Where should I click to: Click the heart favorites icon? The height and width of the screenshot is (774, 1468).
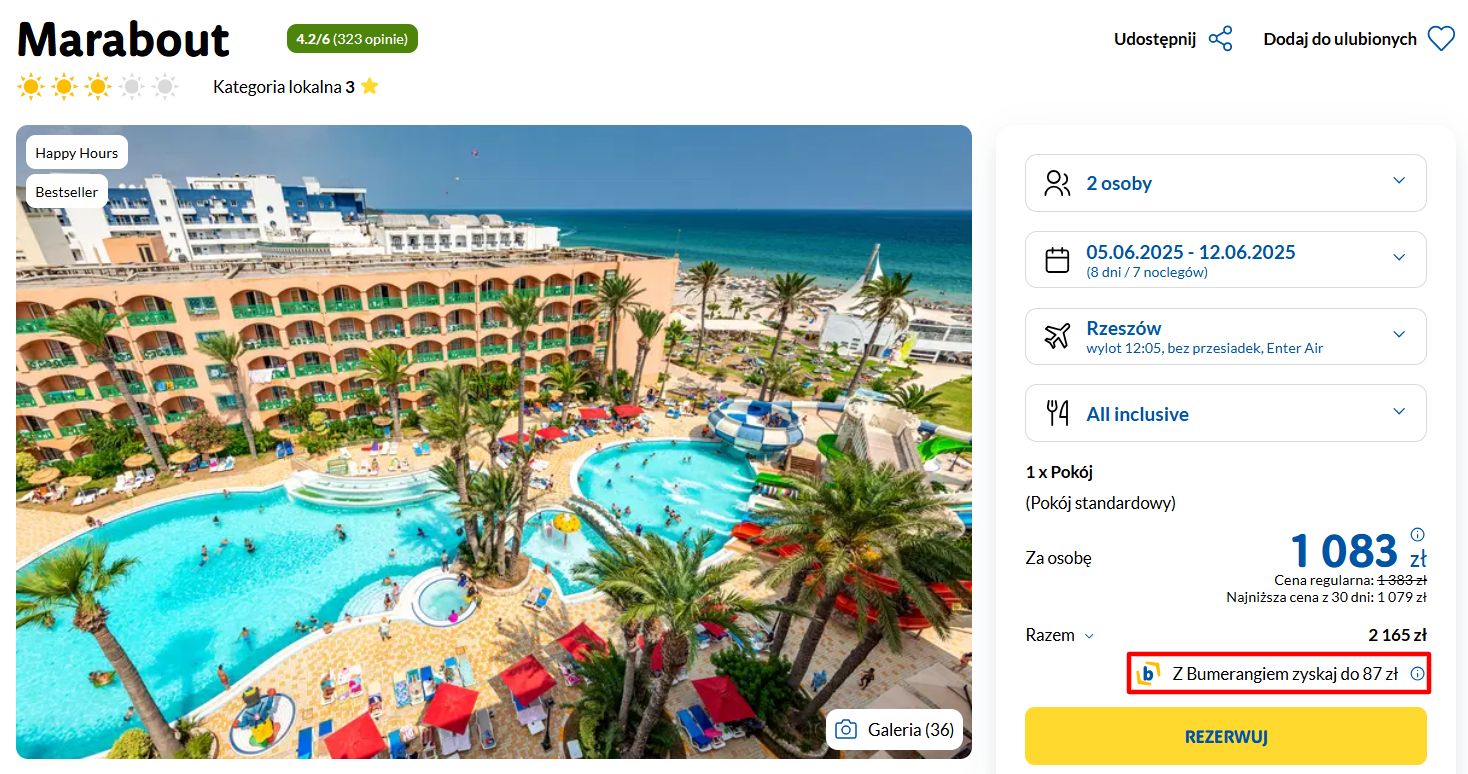tap(1440, 39)
